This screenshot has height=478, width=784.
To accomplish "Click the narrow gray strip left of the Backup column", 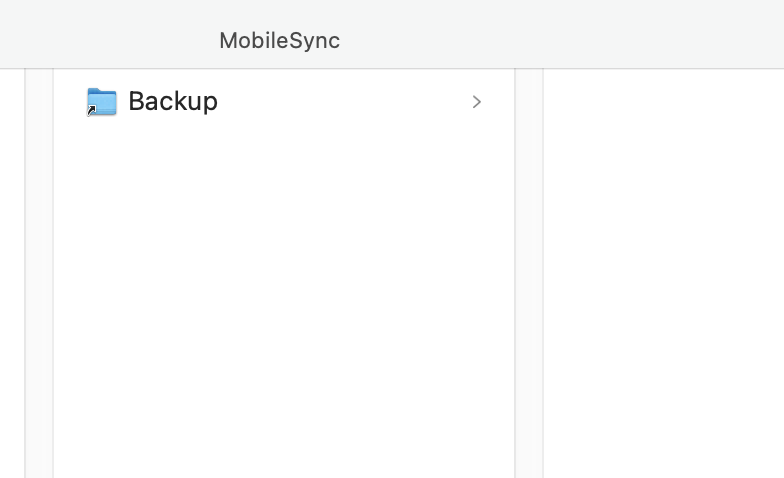I will (39, 273).
